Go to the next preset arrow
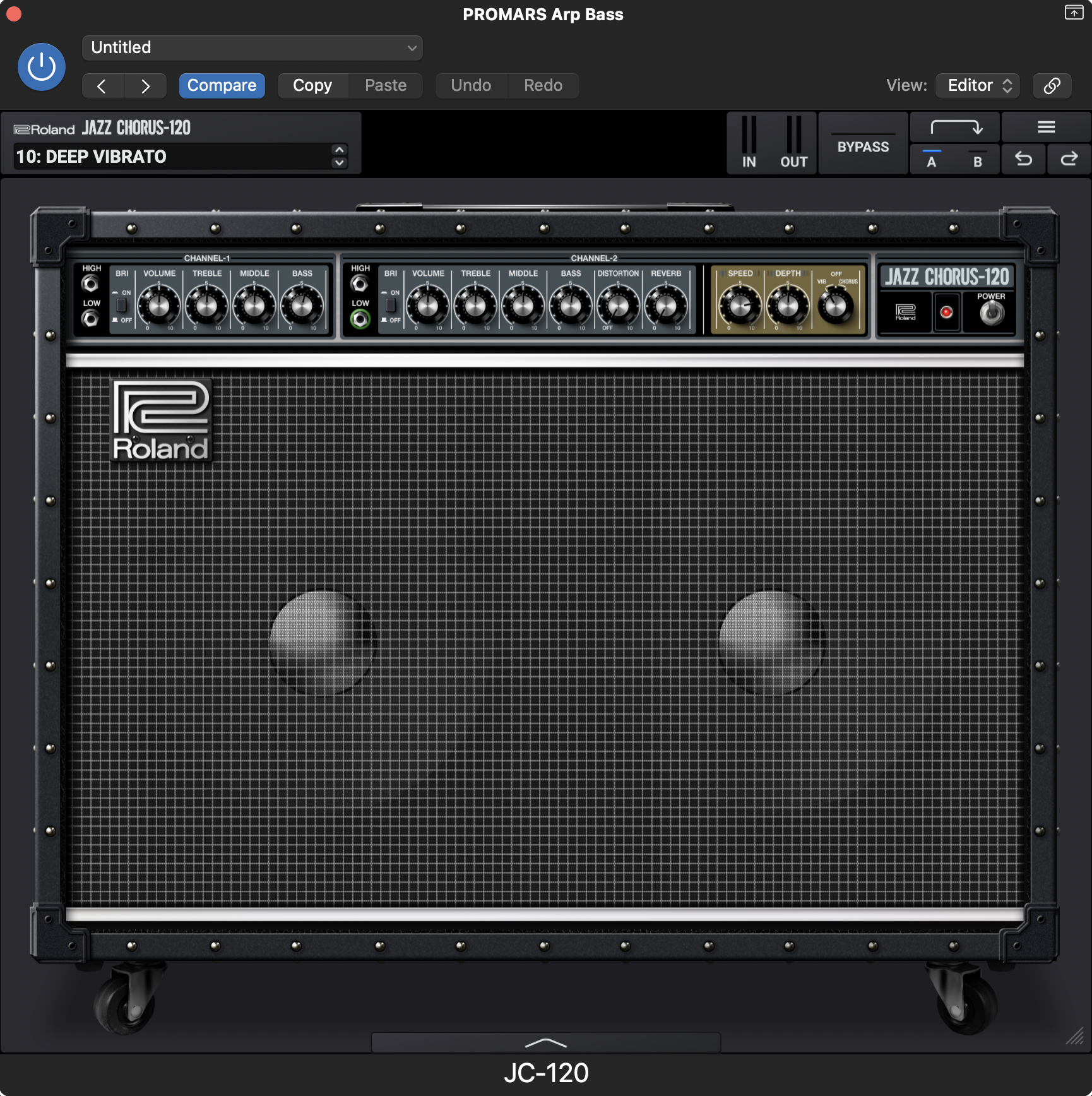The image size is (1092, 1096). (146, 86)
